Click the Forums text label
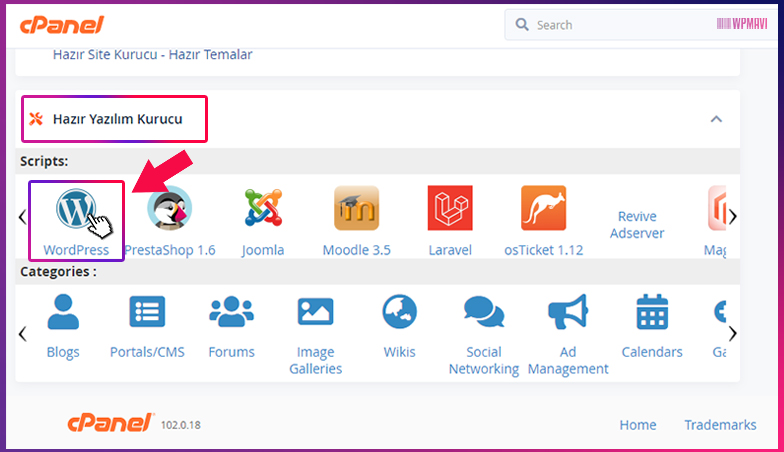784x452 pixels. [x=232, y=352]
